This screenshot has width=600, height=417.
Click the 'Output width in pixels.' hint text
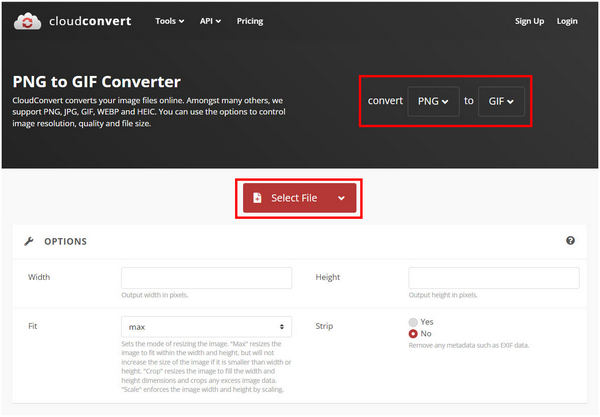(155, 295)
